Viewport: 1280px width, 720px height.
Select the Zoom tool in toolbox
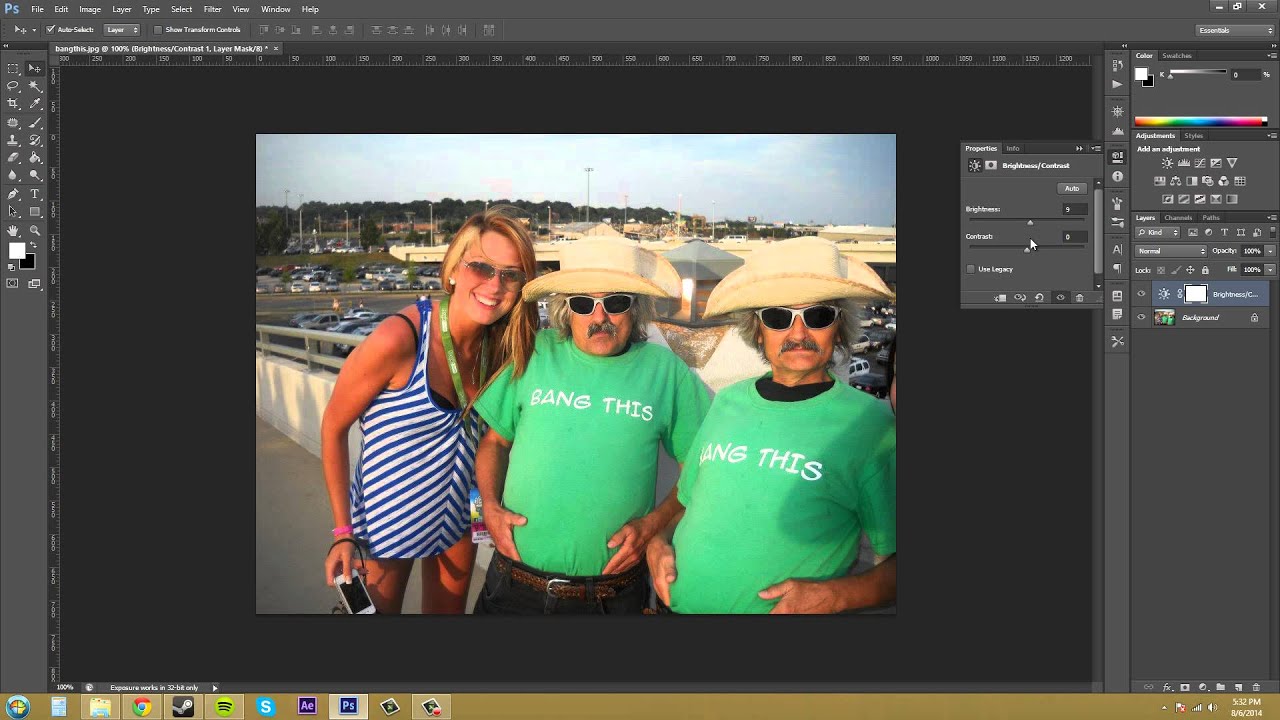click(35, 231)
